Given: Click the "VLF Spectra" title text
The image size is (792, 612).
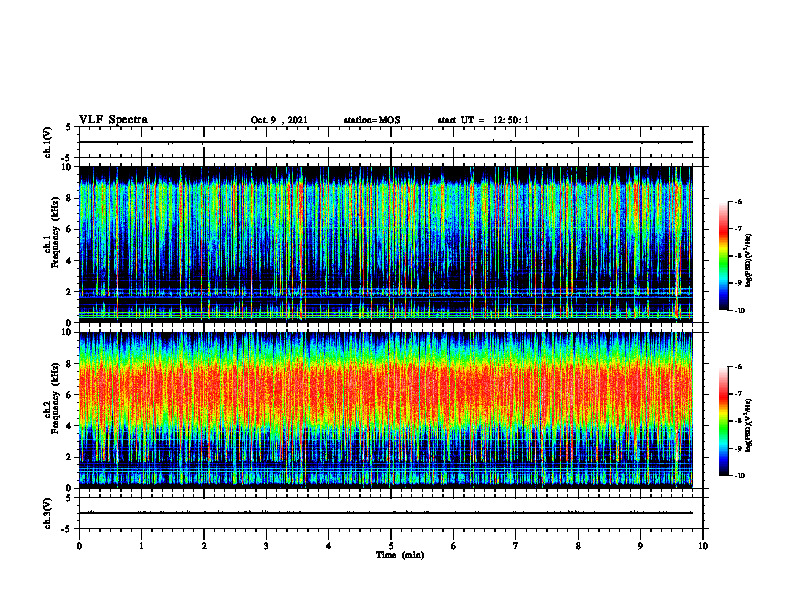Looking at the screenshot, I should coord(113,120).
